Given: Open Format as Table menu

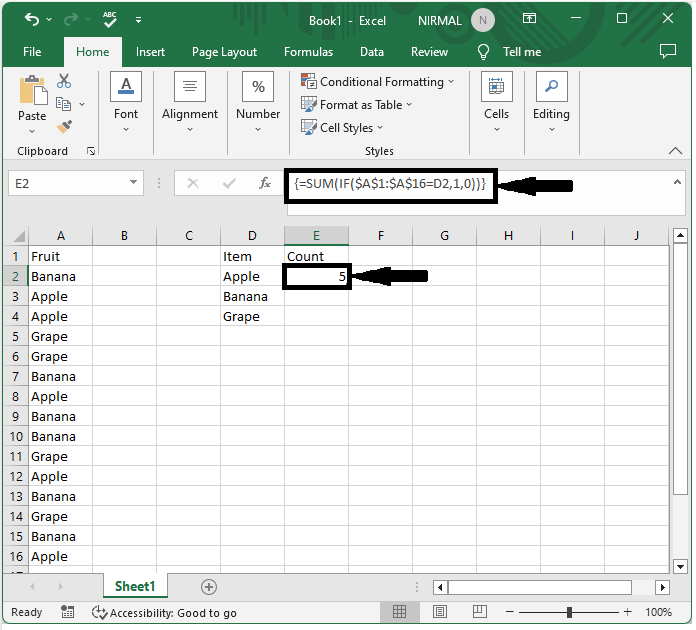Looking at the screenshot, I should pyautogui.click(x=356, y=105).
